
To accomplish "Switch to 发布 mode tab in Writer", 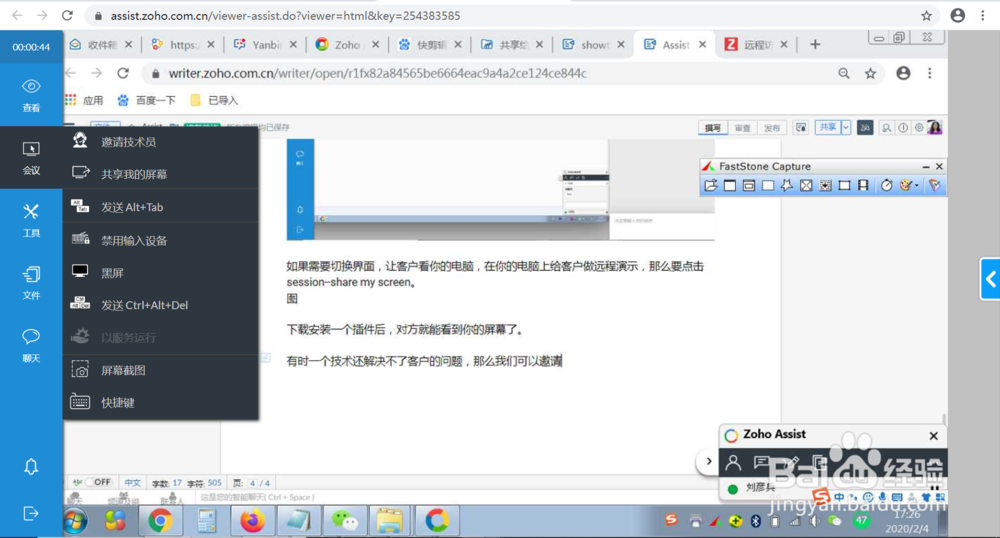I will [x=772, y=128].
